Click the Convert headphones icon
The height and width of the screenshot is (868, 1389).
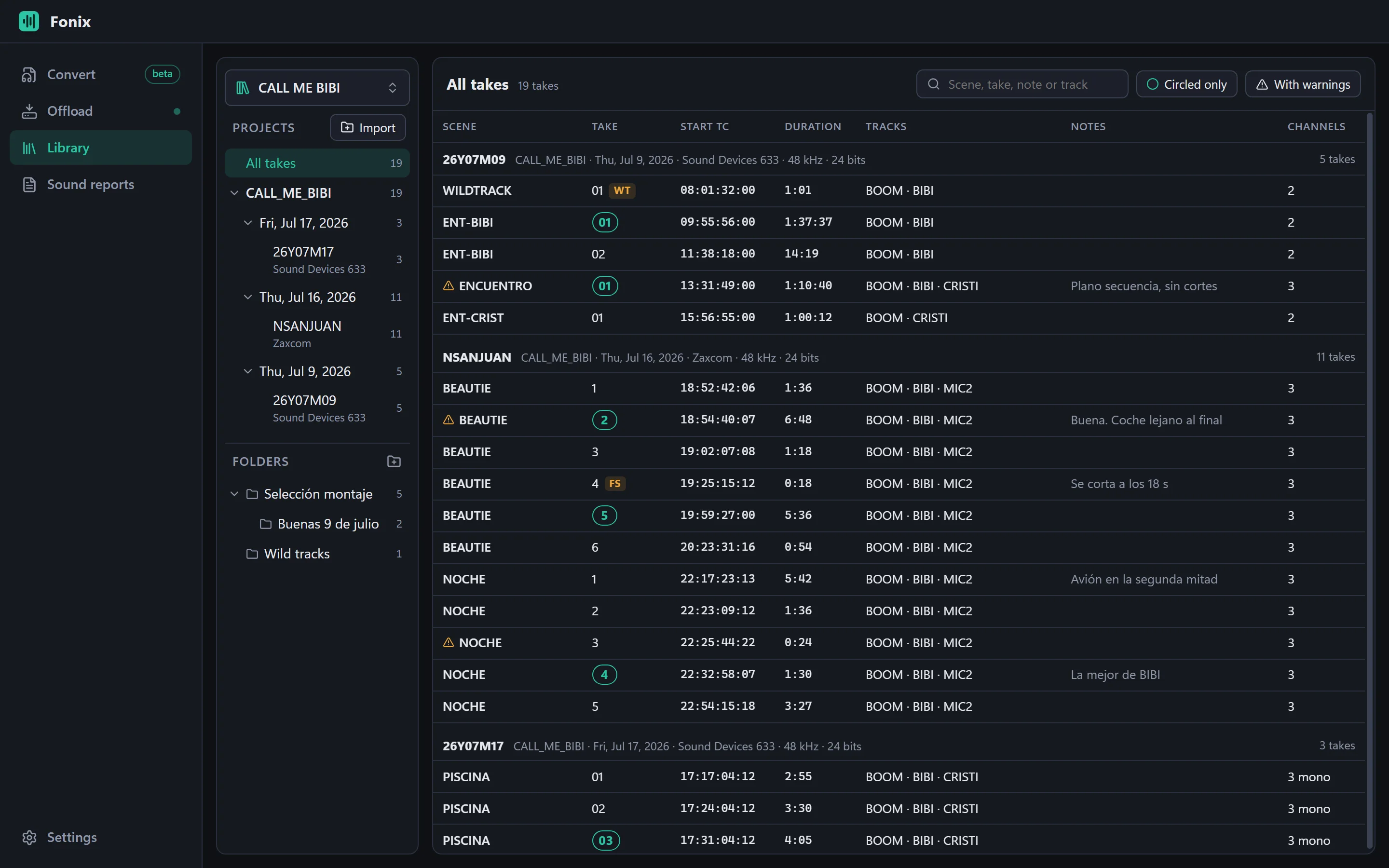pyautogui.click(x=29, y=75)
